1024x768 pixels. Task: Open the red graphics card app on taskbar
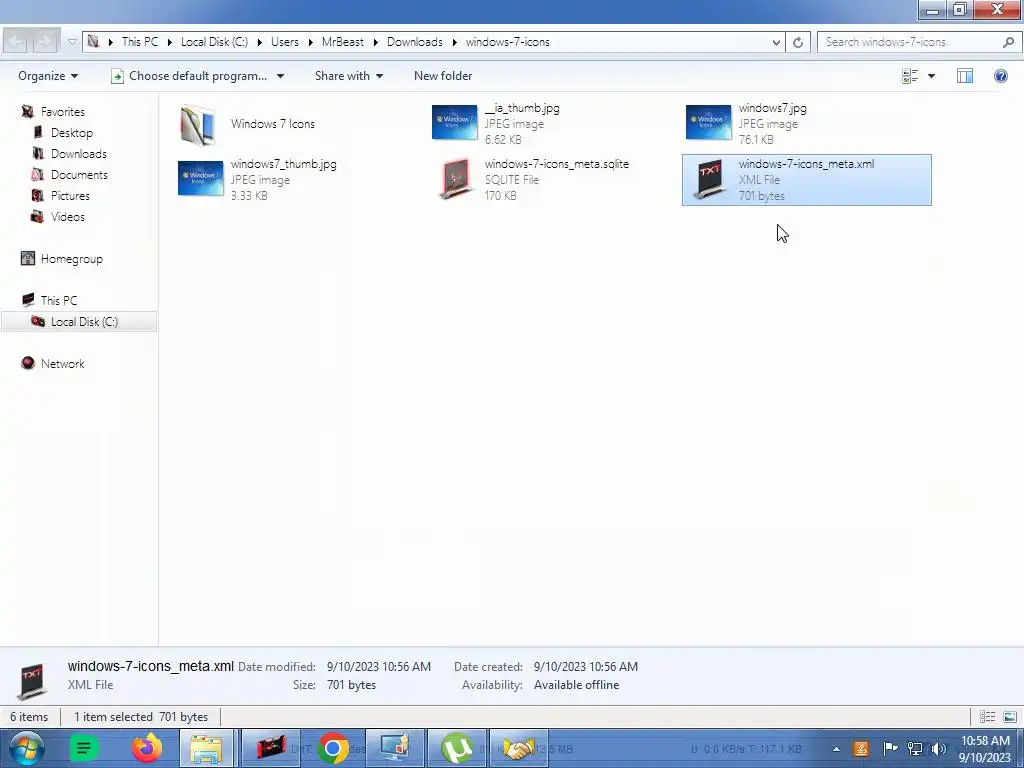click(270, 748)
